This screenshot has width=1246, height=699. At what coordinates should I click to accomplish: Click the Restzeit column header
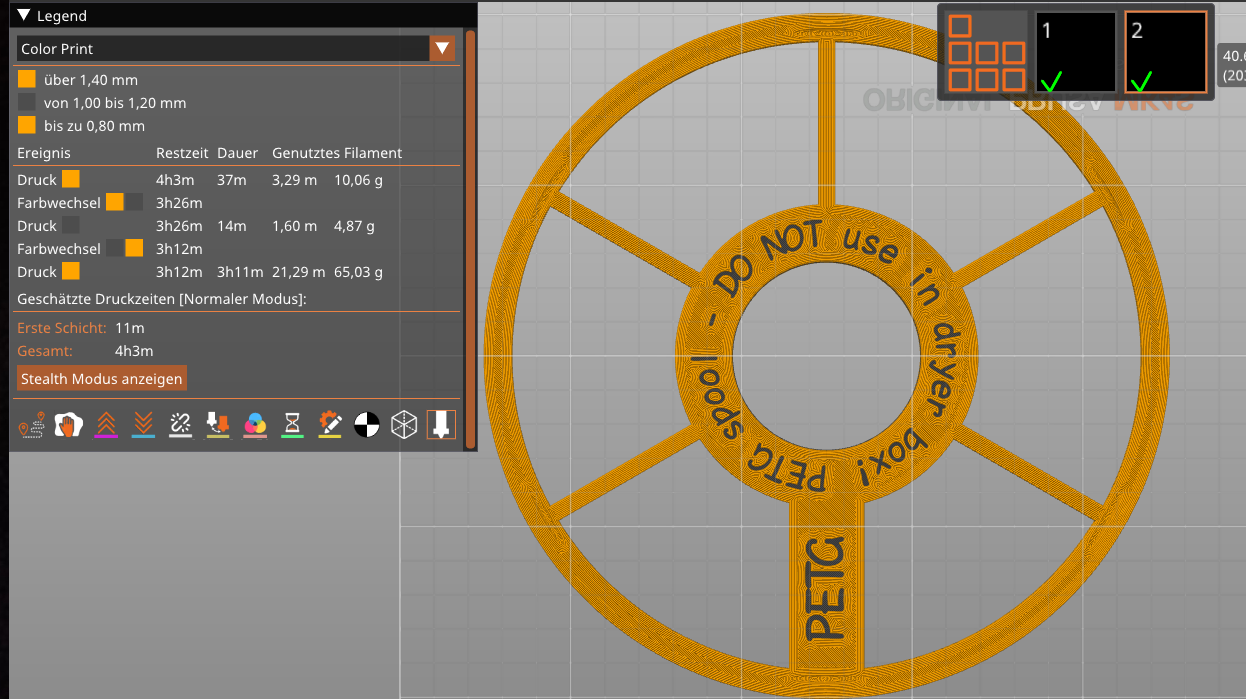tap(182, 153)
